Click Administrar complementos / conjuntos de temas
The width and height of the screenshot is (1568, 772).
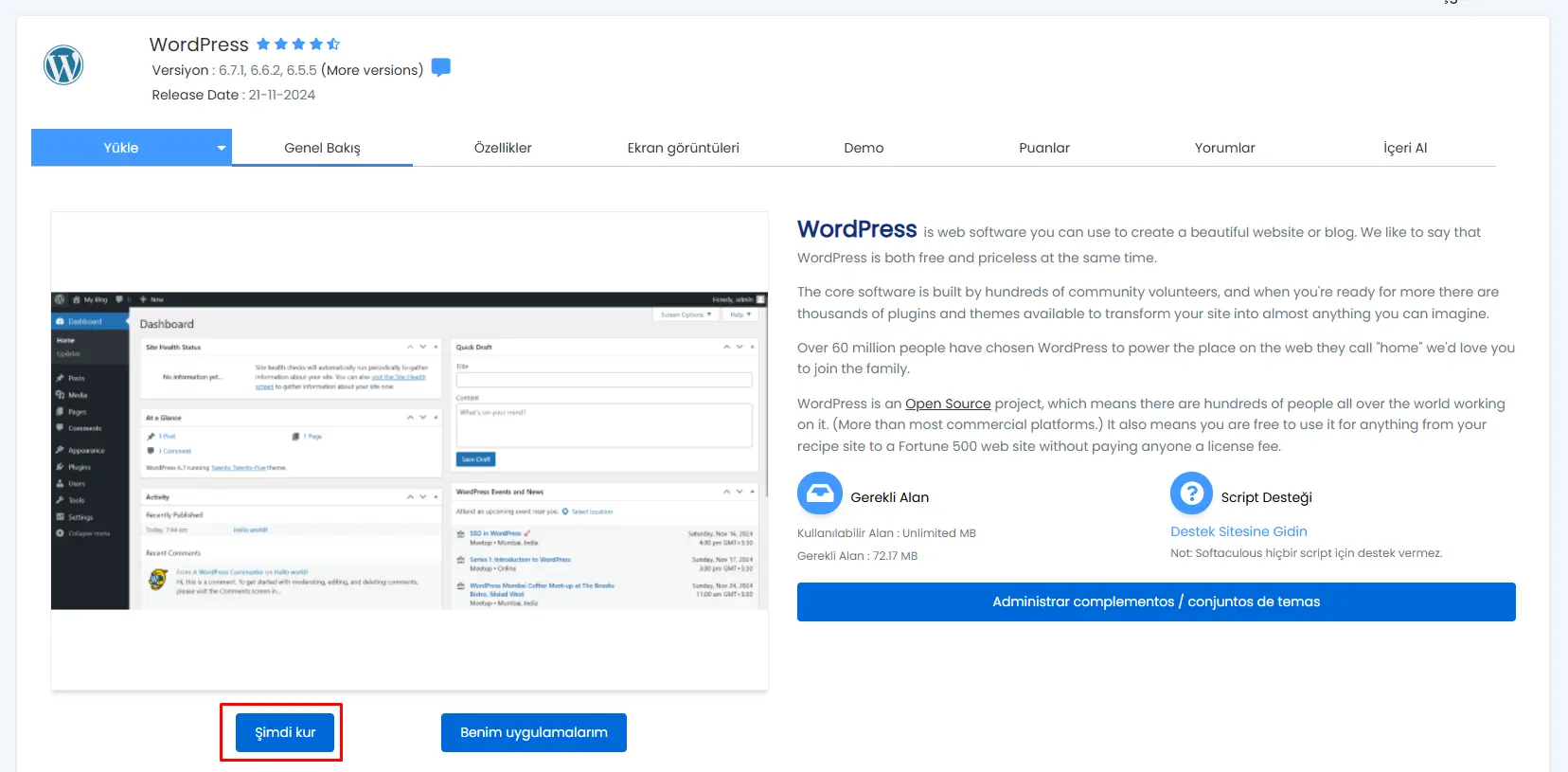pos(1156,601)
